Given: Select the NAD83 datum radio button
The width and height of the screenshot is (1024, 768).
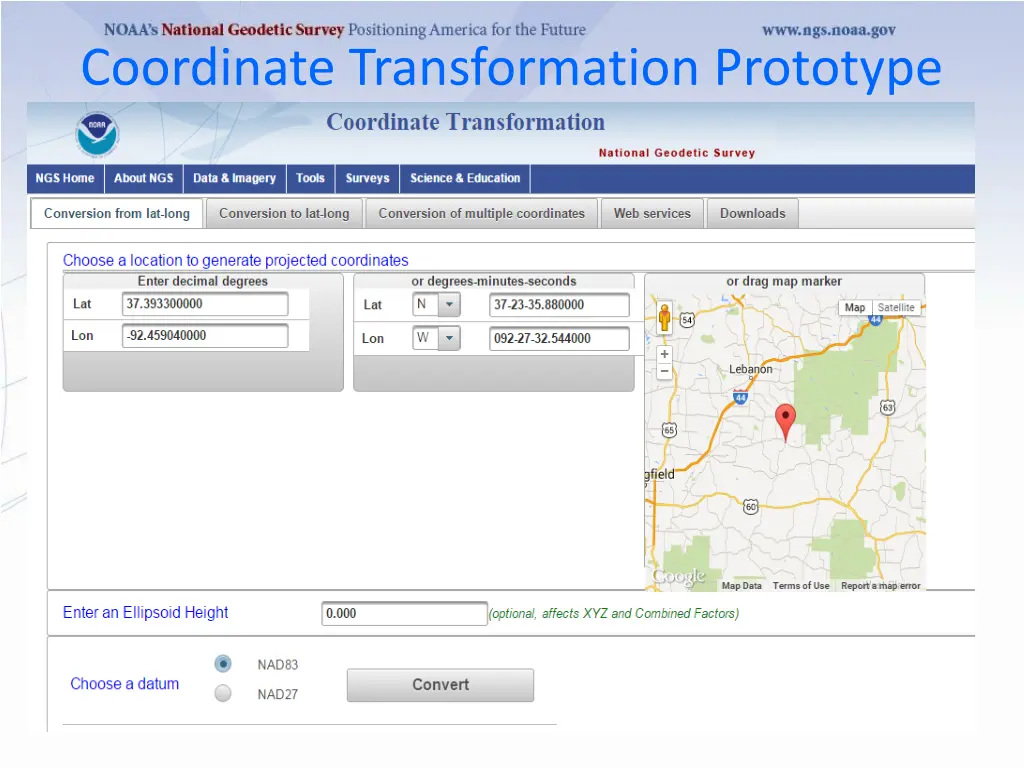Looking at the screenshot, I should click(223, 664).
